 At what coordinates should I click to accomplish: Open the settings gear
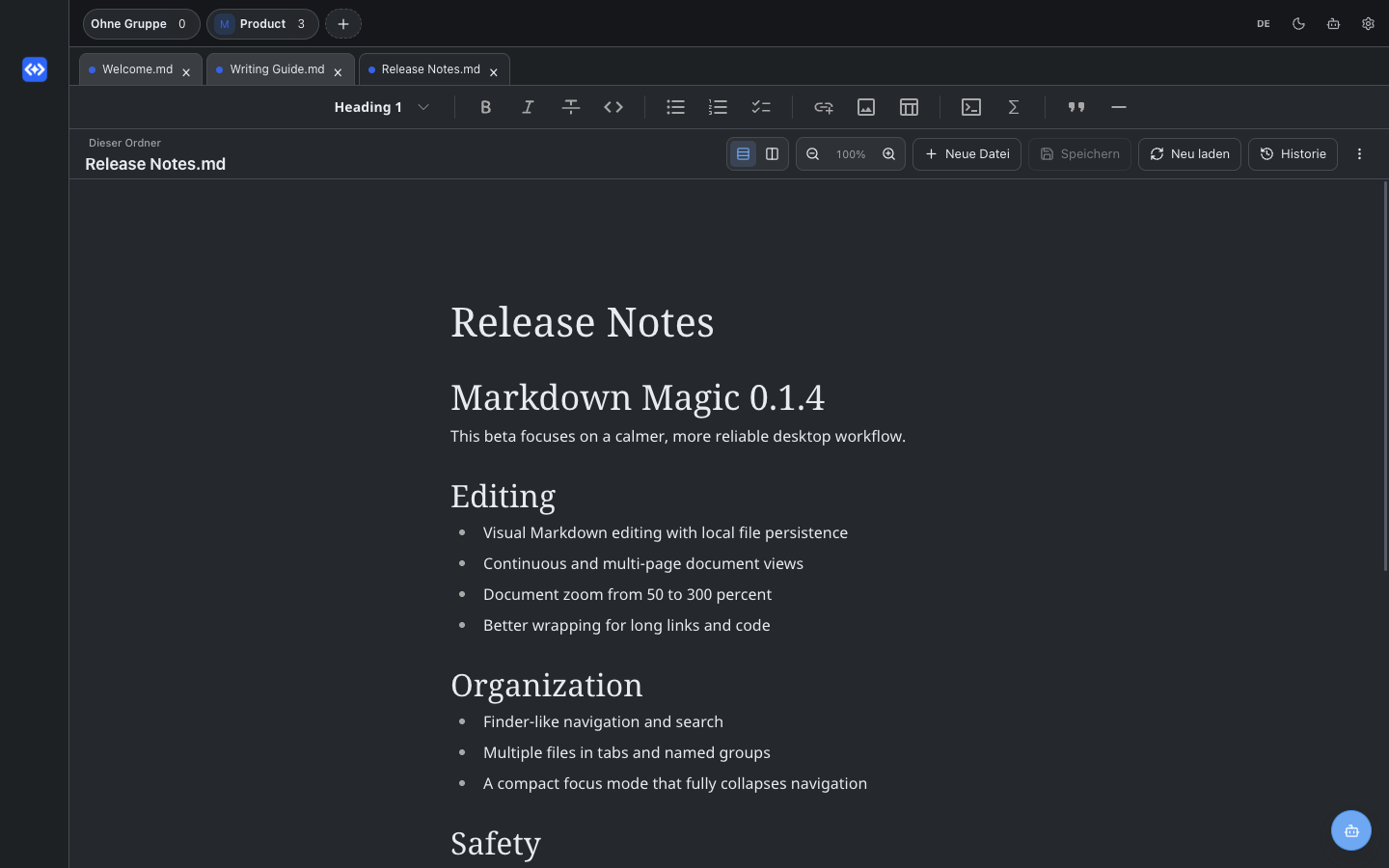click(x=1368, y=24)
